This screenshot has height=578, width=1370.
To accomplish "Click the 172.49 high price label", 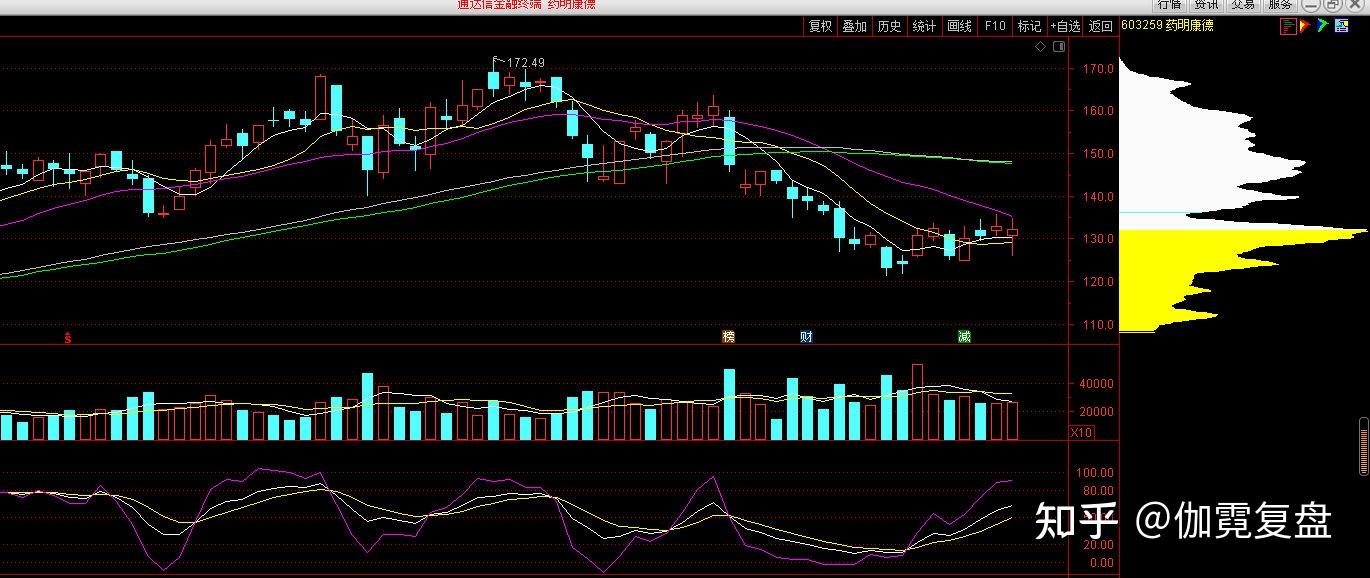I will pos(525,63).
